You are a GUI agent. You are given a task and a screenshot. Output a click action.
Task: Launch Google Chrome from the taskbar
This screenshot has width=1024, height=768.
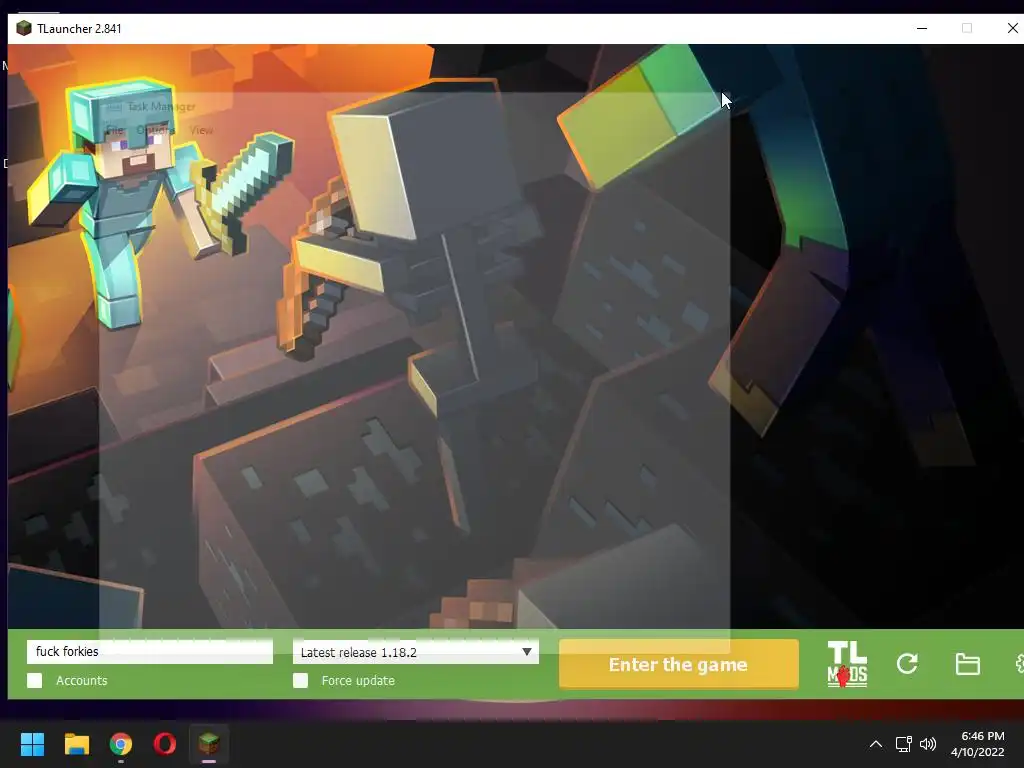click(x=121, y=744)
